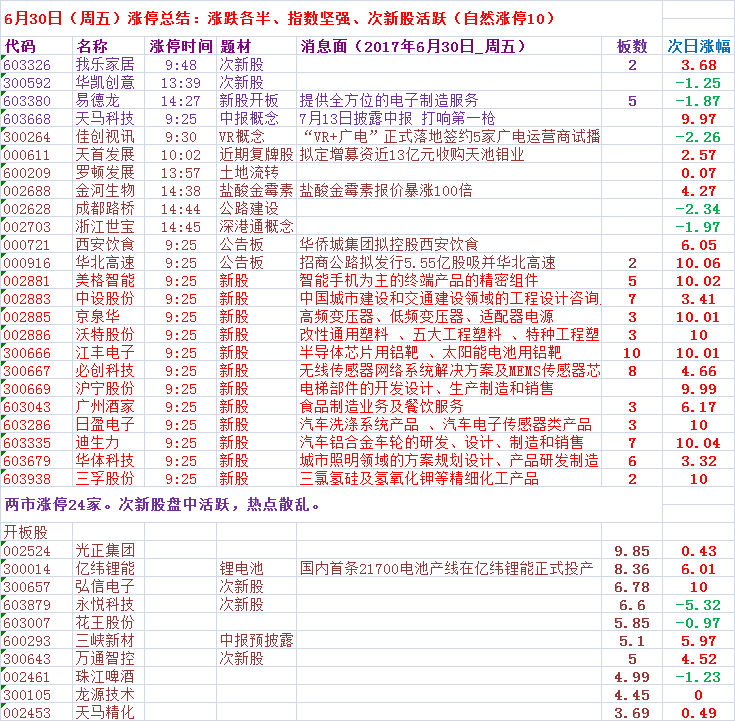Click the 亿纬锂能 name cell

coord(108,568)
